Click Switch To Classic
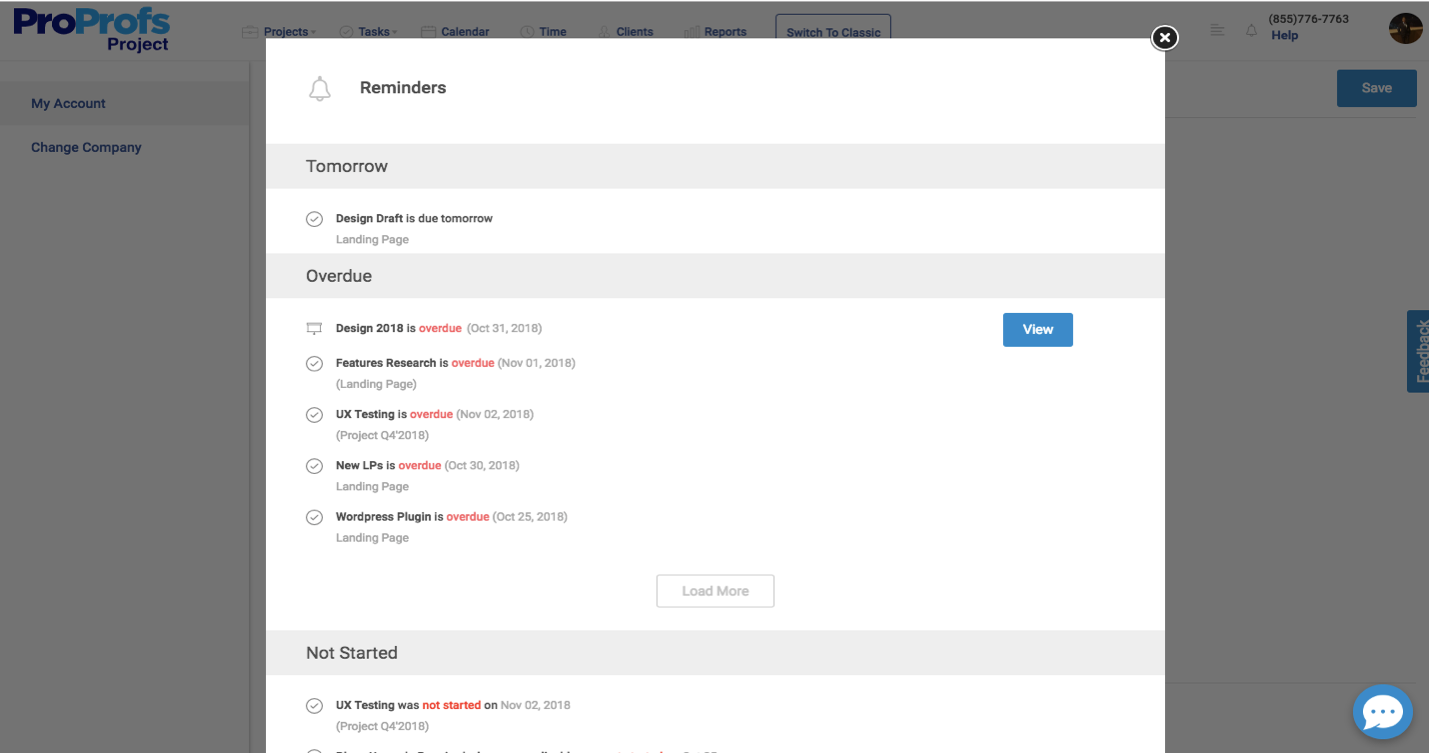 tap(833, 32)
